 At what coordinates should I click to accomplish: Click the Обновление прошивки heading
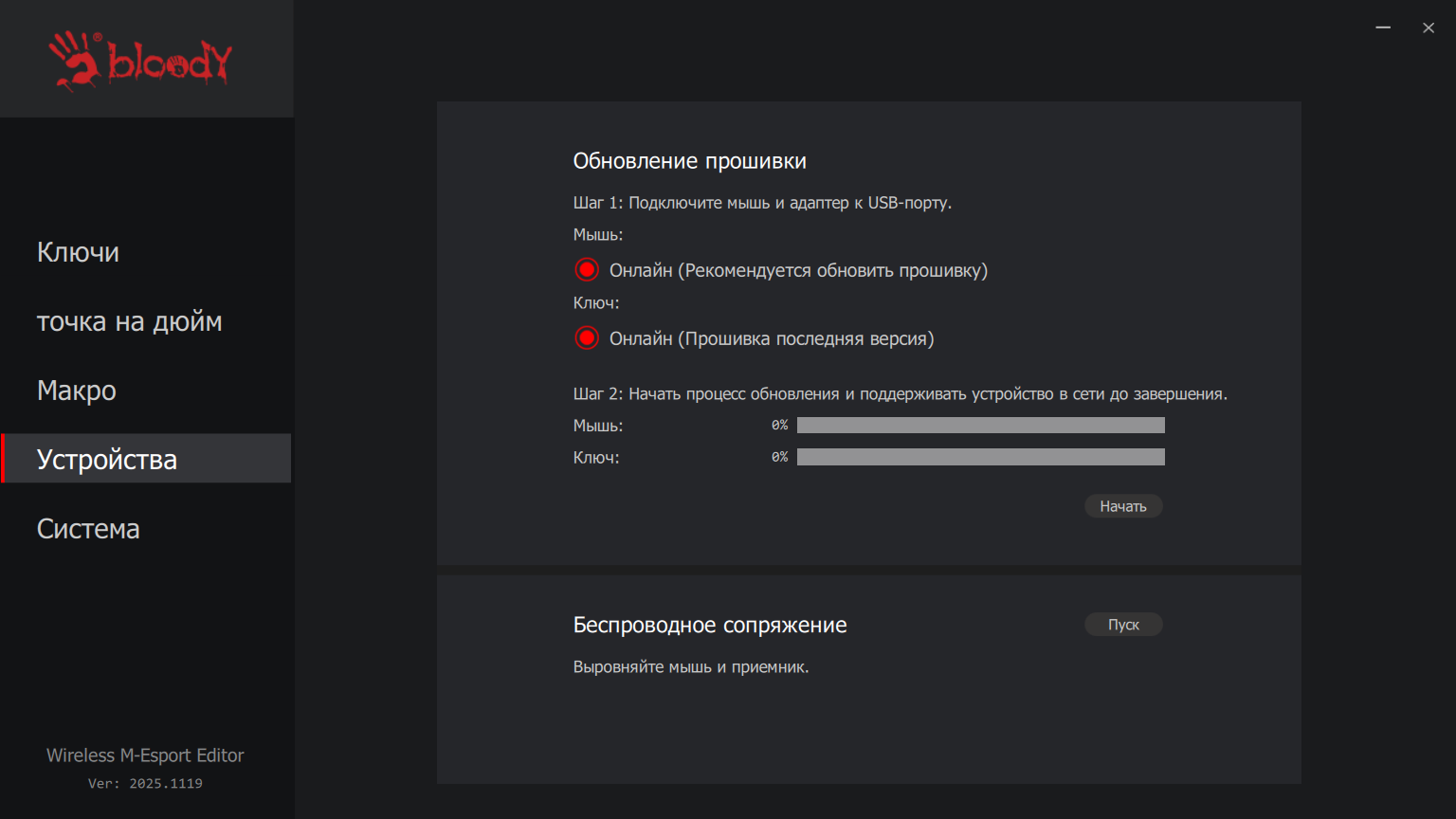tap(689, 161)
